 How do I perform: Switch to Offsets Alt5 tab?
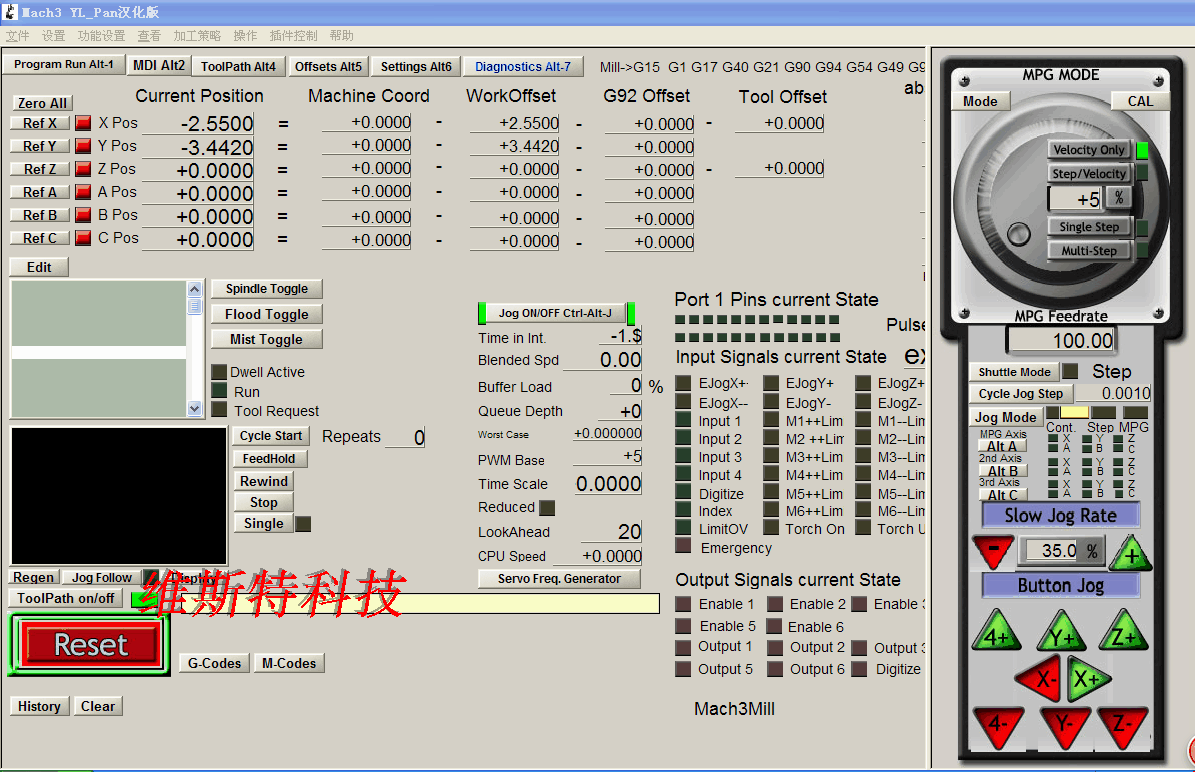pyautogui.click(x=328, y=66)
